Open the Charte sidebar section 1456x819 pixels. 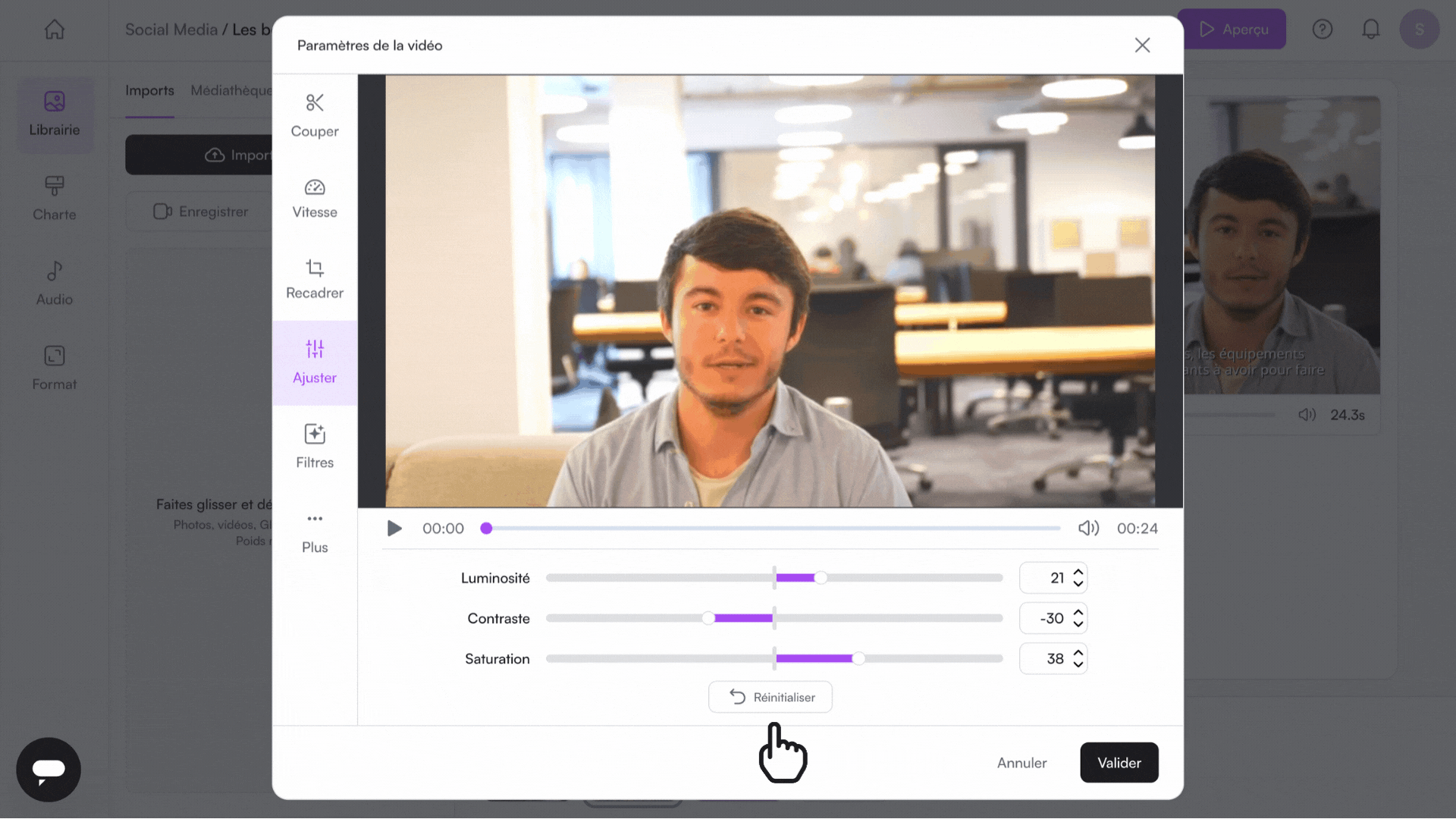55,199
